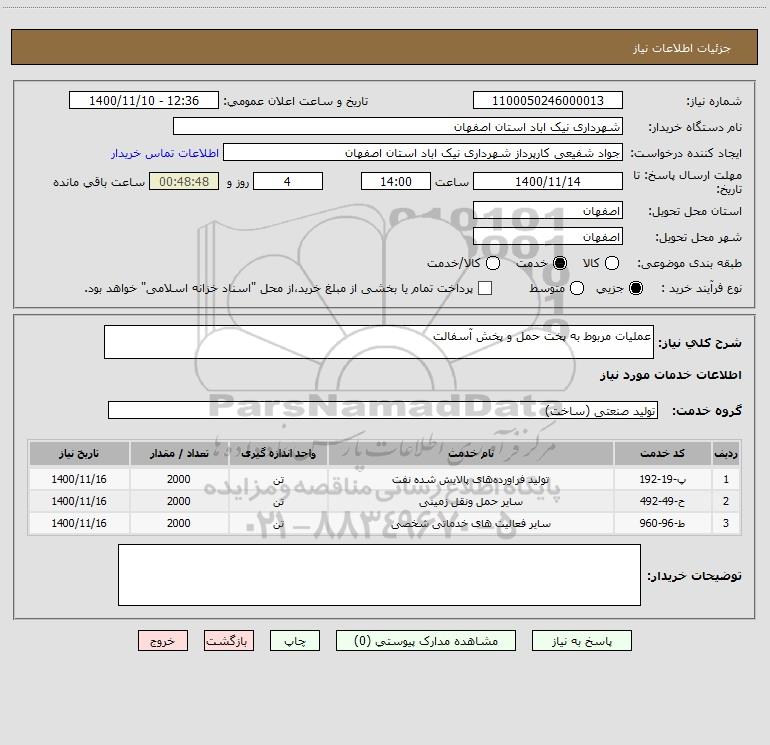Click the گروه خدمت field تولید صنعتی
The width and height of the screenshot is (770, 745).
coord(383,411)
